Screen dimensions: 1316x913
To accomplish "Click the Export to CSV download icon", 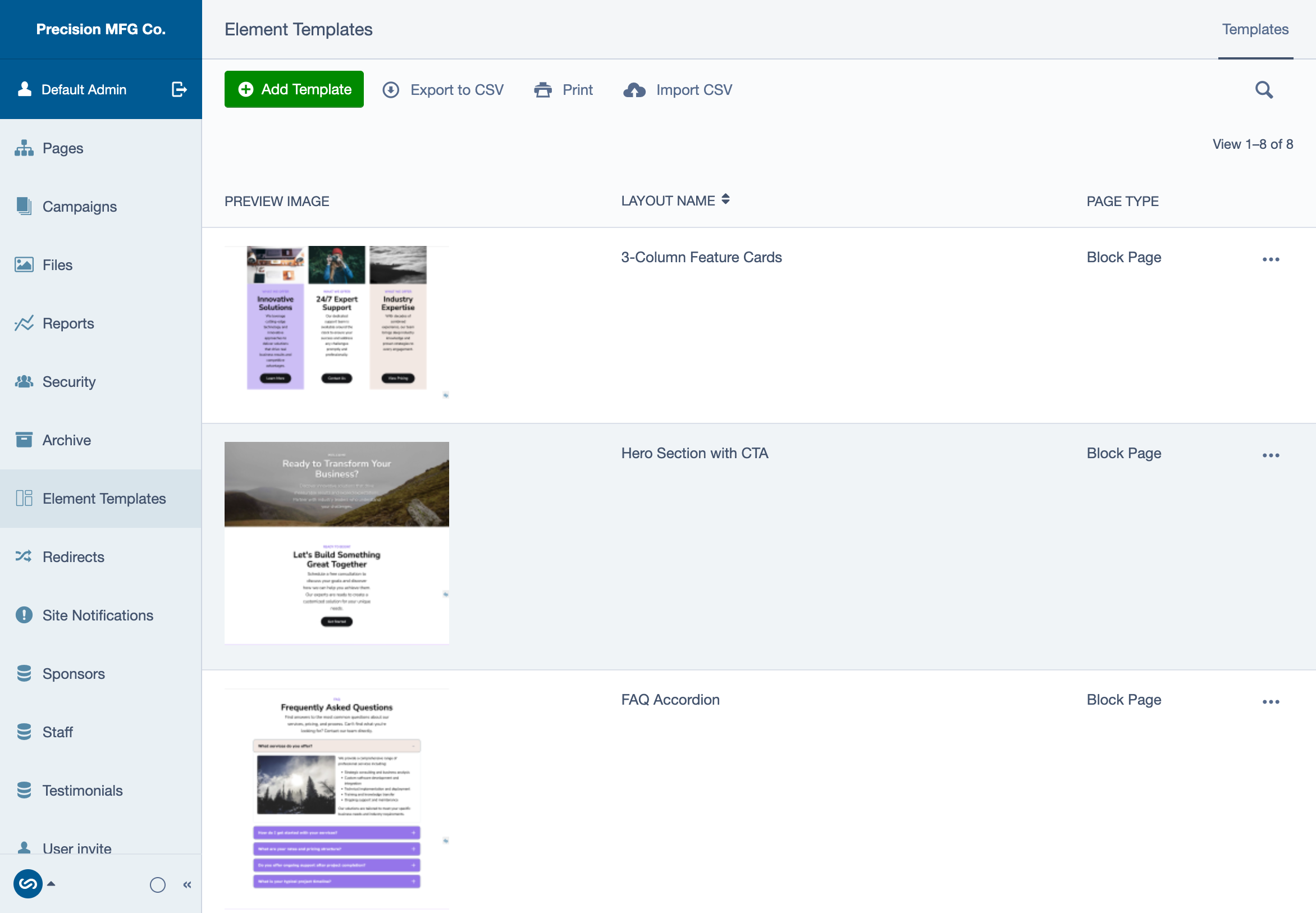I will tap(391, 90).
